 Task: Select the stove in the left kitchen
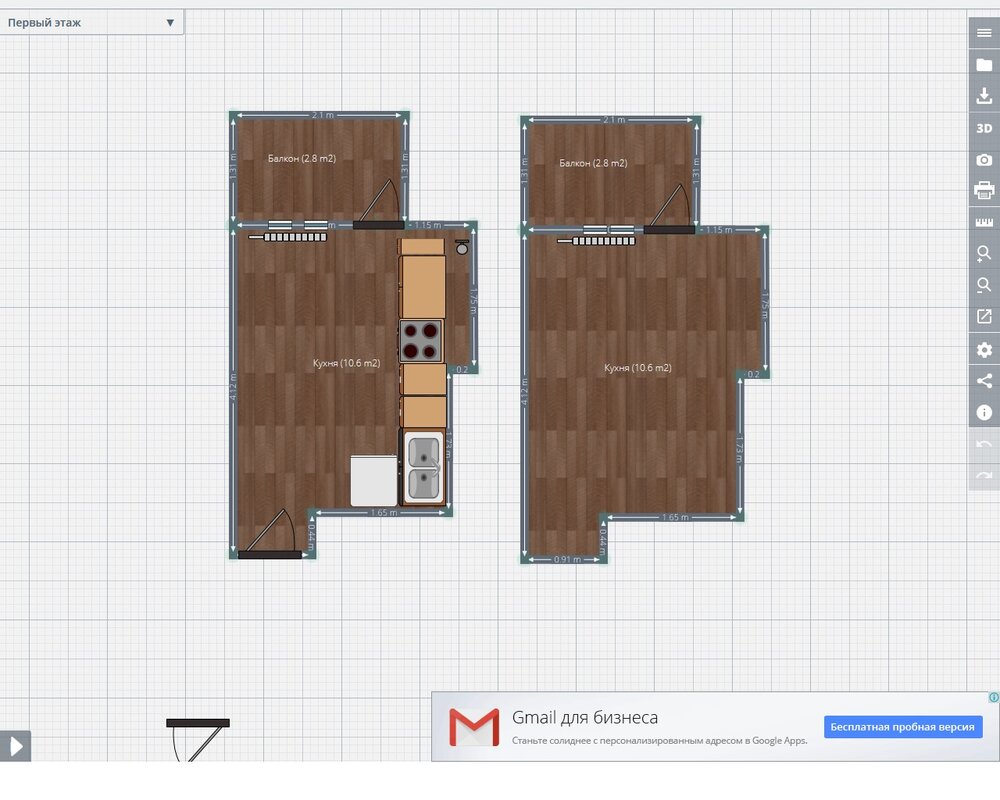[x=421, y=341]
